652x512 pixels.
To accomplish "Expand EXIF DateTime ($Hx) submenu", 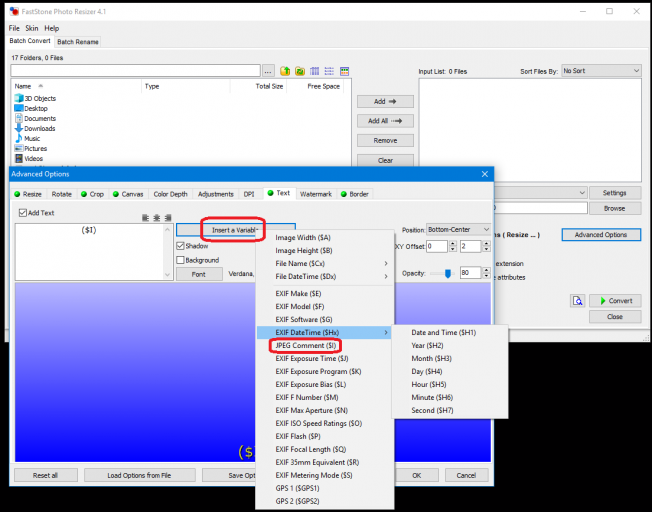I will (324, 332).
